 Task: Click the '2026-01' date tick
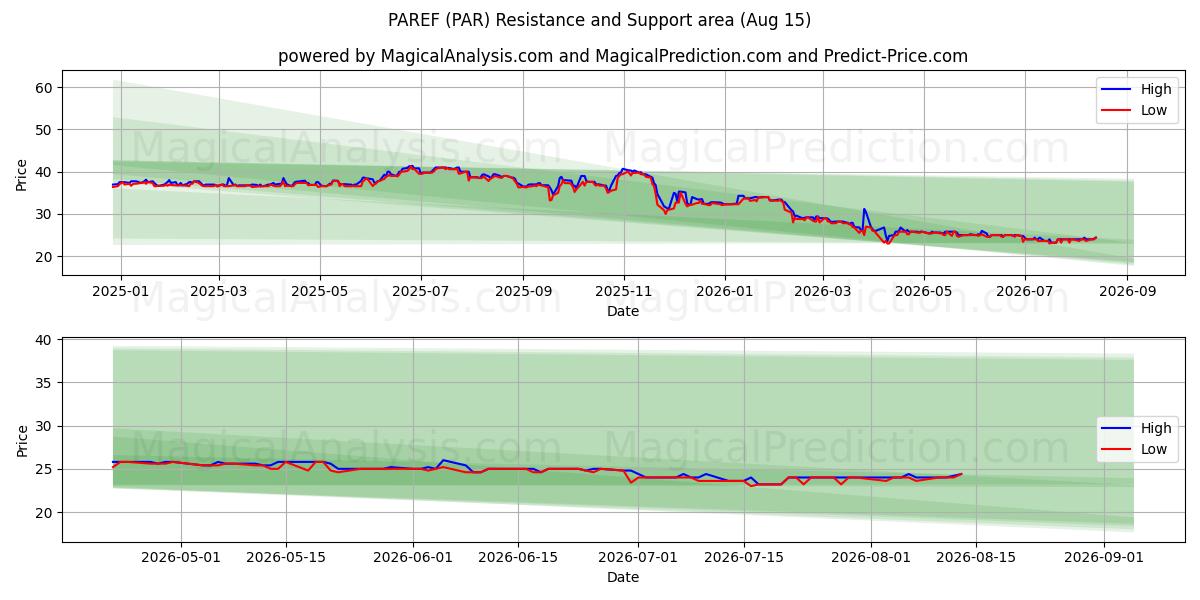[725, 293]
